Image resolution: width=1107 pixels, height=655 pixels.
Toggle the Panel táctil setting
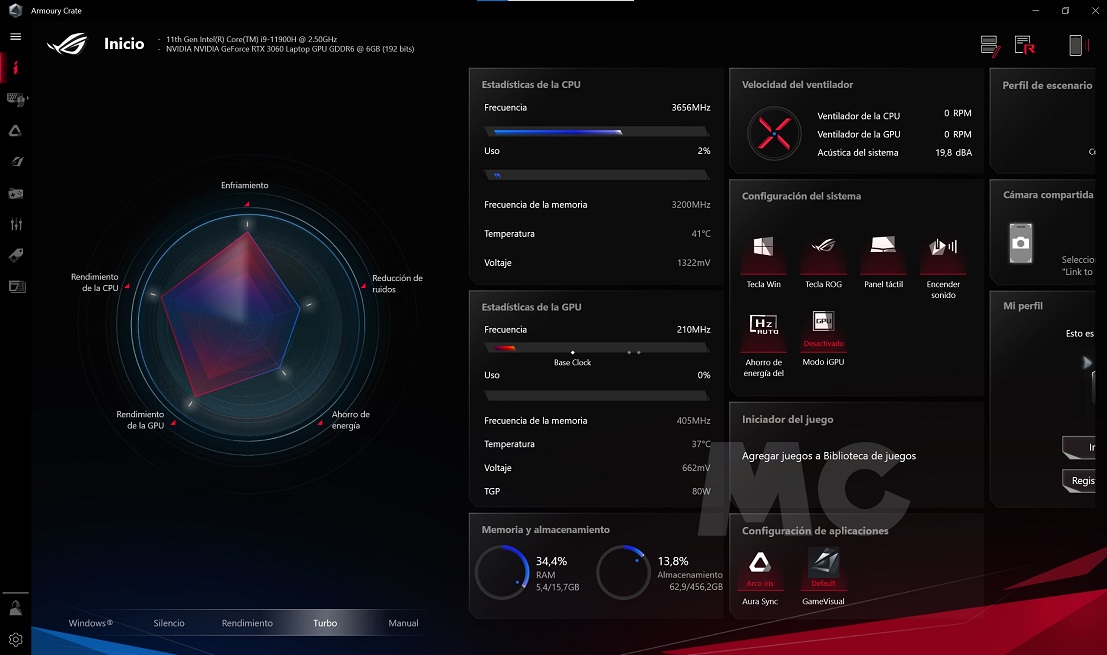point(883,254)
